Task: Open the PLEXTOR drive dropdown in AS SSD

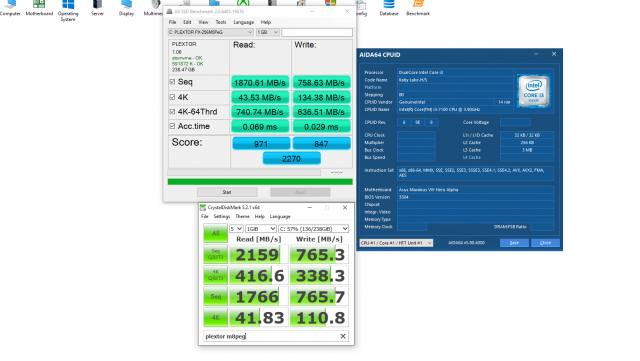Action: (211, 32)
